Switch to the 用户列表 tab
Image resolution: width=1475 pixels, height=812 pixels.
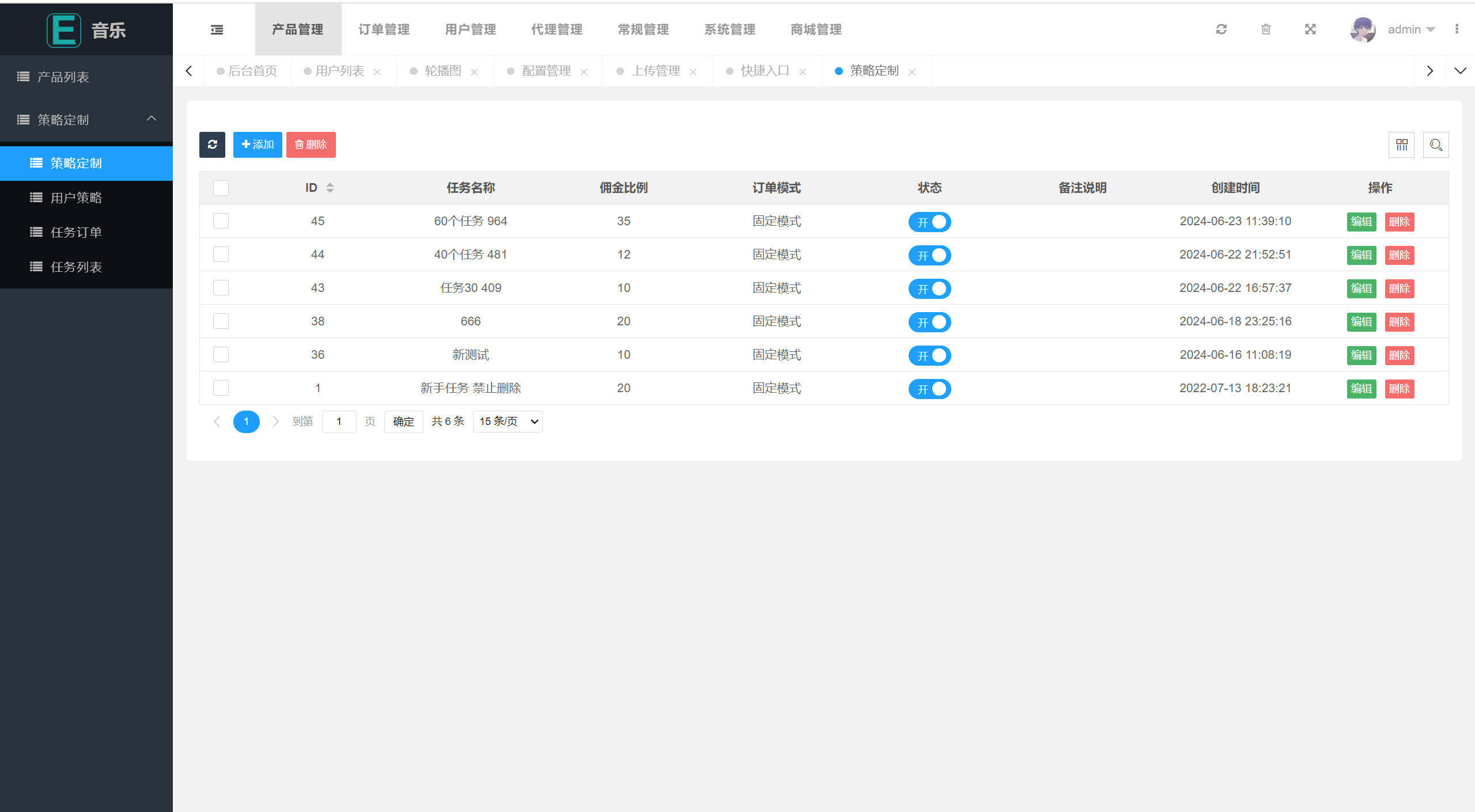339,71
